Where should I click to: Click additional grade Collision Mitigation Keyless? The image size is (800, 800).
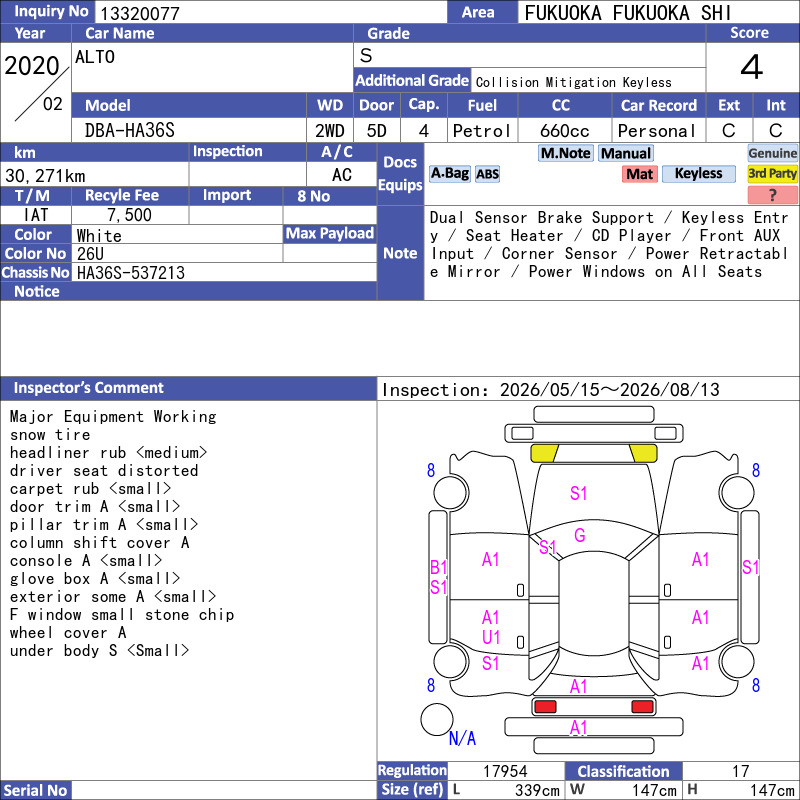point(573,82)
